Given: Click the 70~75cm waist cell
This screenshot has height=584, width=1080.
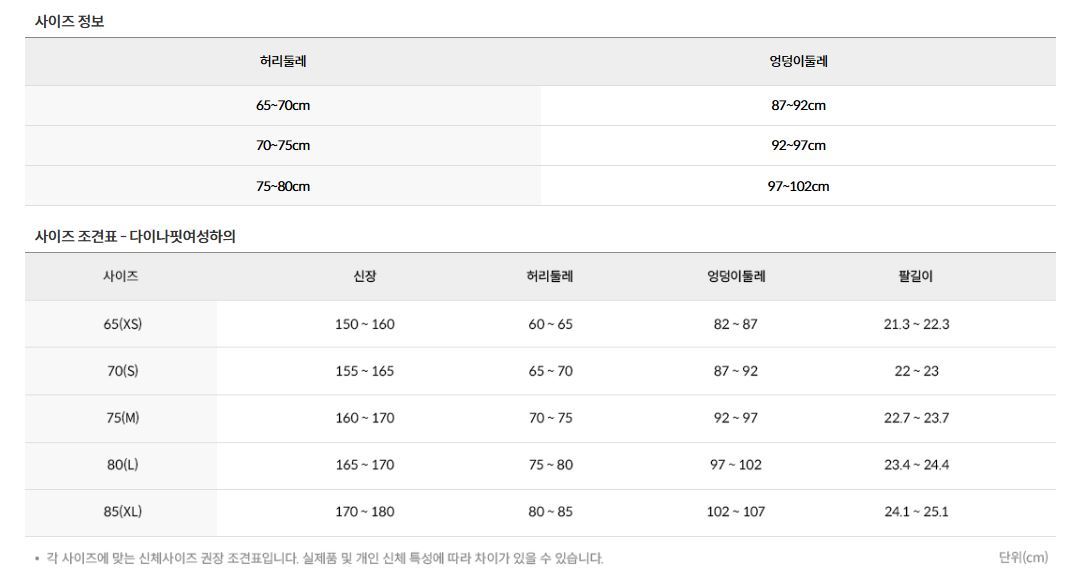Looking at the screenshot, I should tap(283, 145).
